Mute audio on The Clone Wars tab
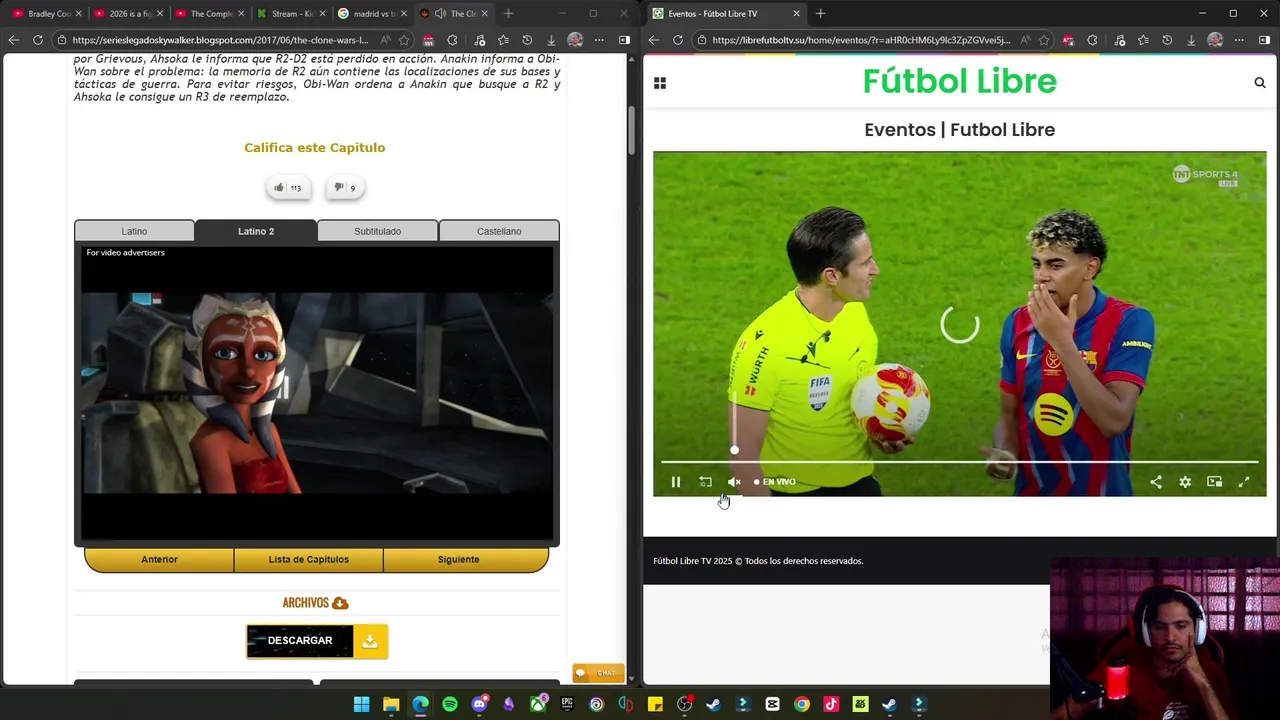1280x720 pixels. coord(440,14)
